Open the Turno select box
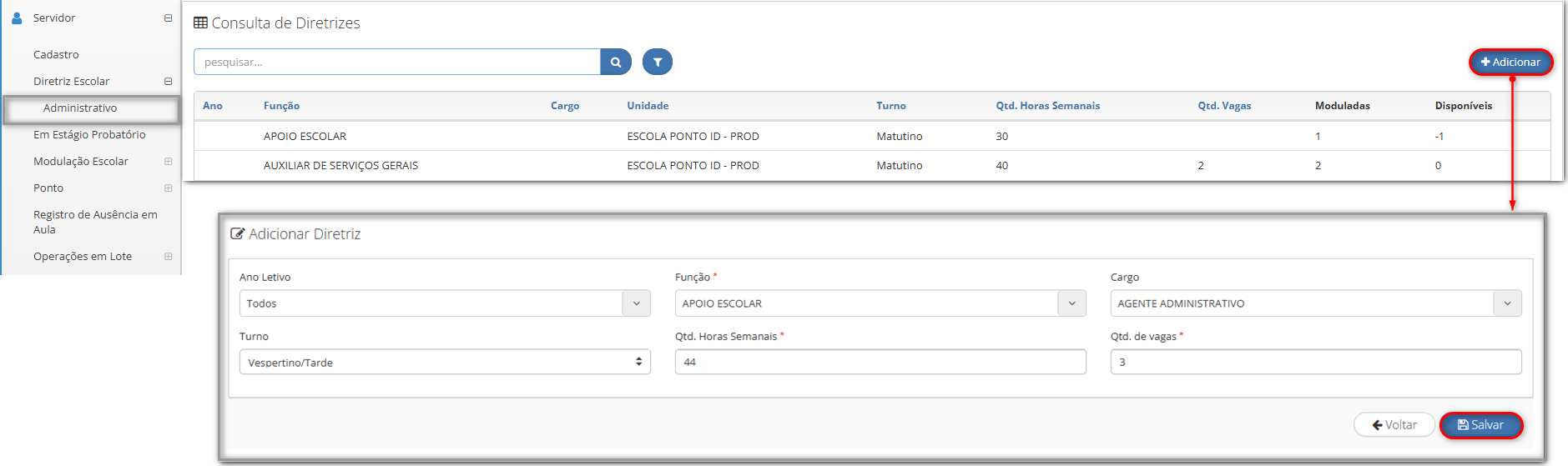Image resolution: width=1568 pixels, height=466 pixels. (x=445, y=362)
